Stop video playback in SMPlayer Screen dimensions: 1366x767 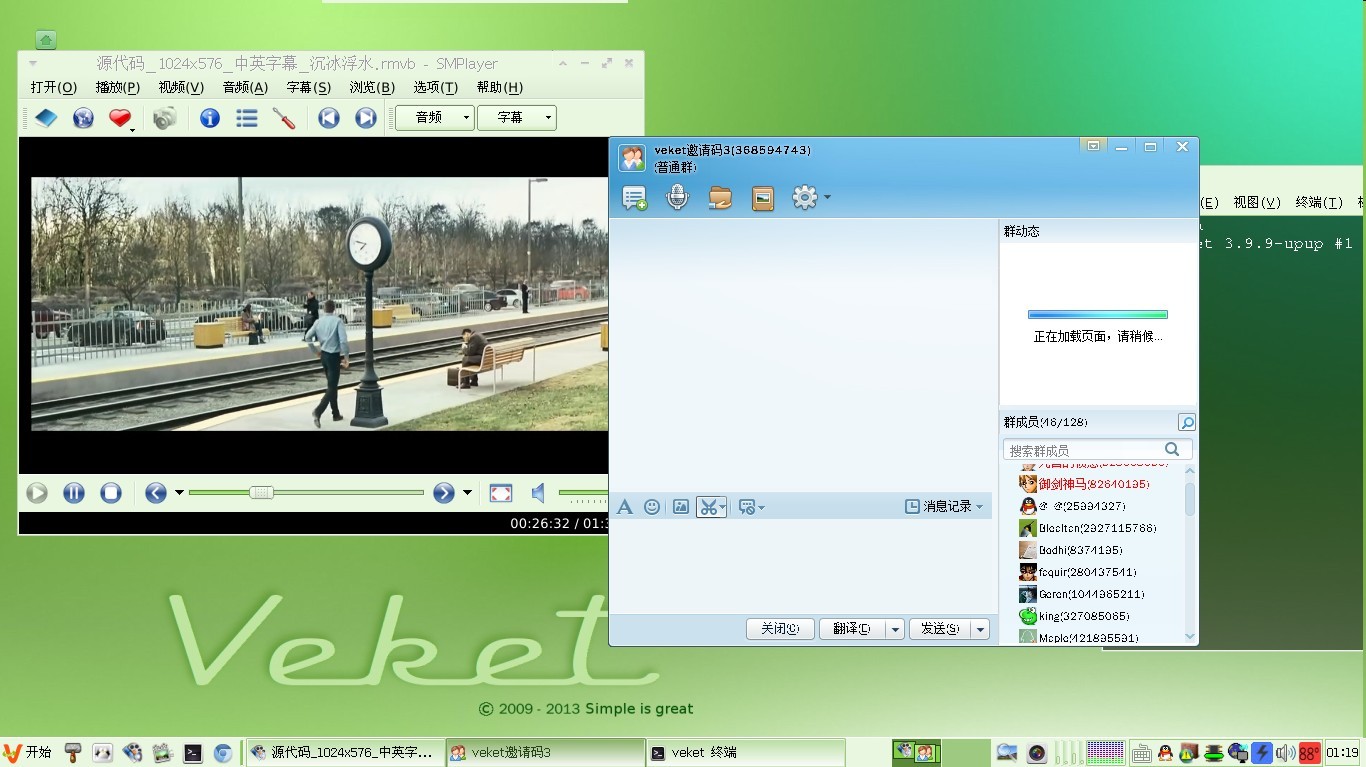[x=111, y=493]
